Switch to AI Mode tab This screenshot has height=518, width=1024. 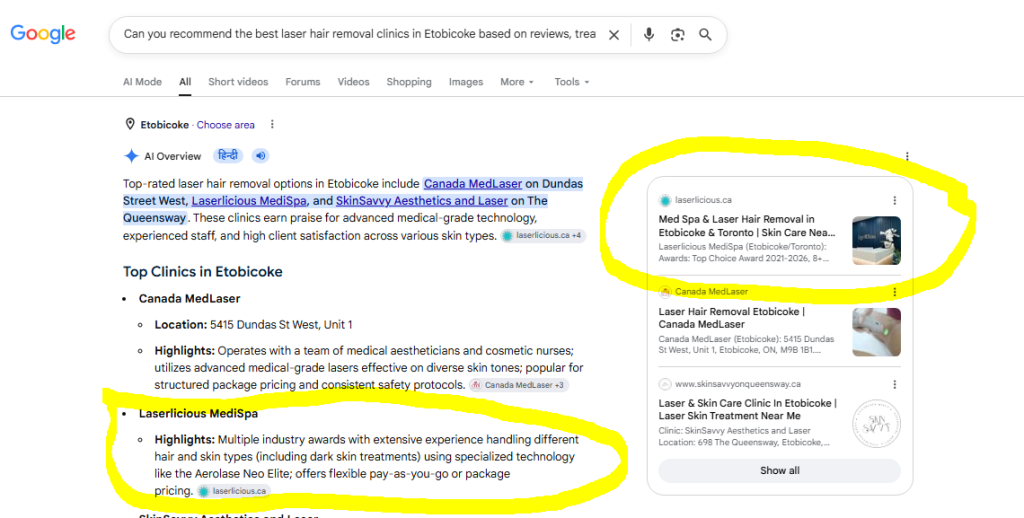click(142, 82)
